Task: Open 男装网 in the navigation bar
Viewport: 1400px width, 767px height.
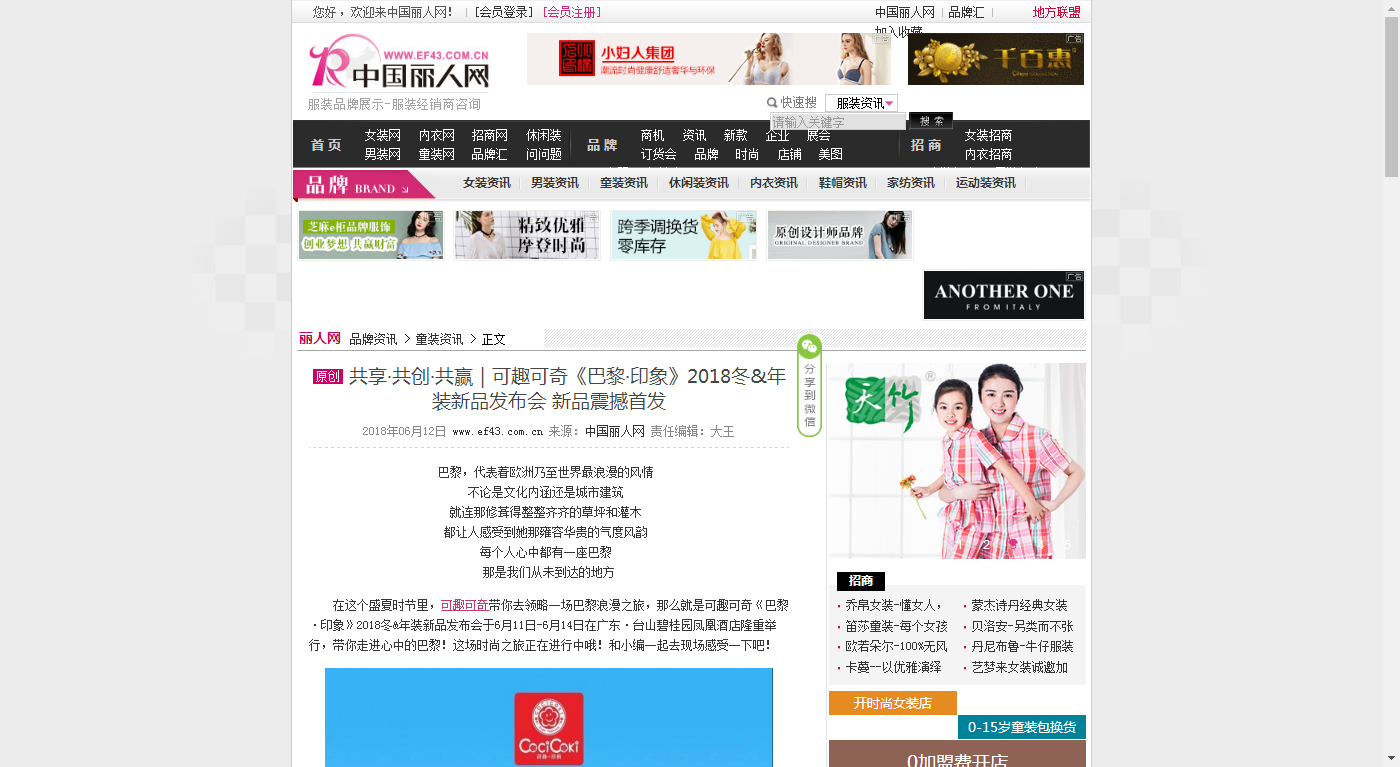Action: pos(382,154)
